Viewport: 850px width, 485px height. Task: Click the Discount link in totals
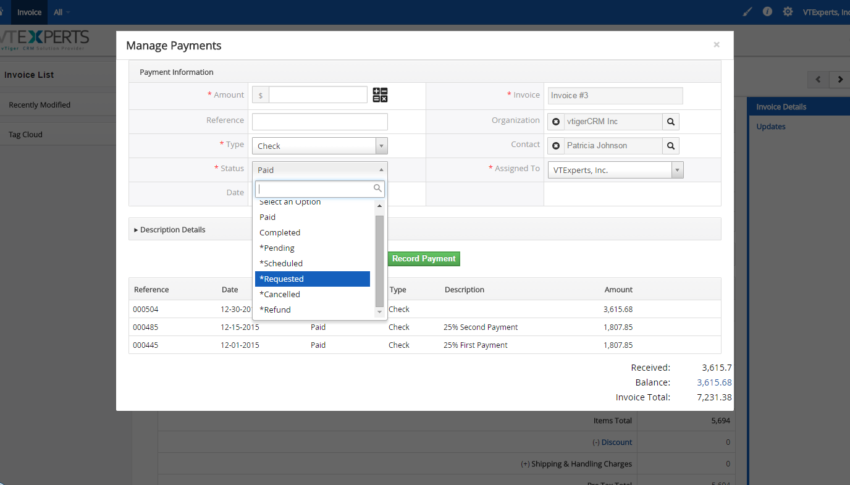pos(616,442)
